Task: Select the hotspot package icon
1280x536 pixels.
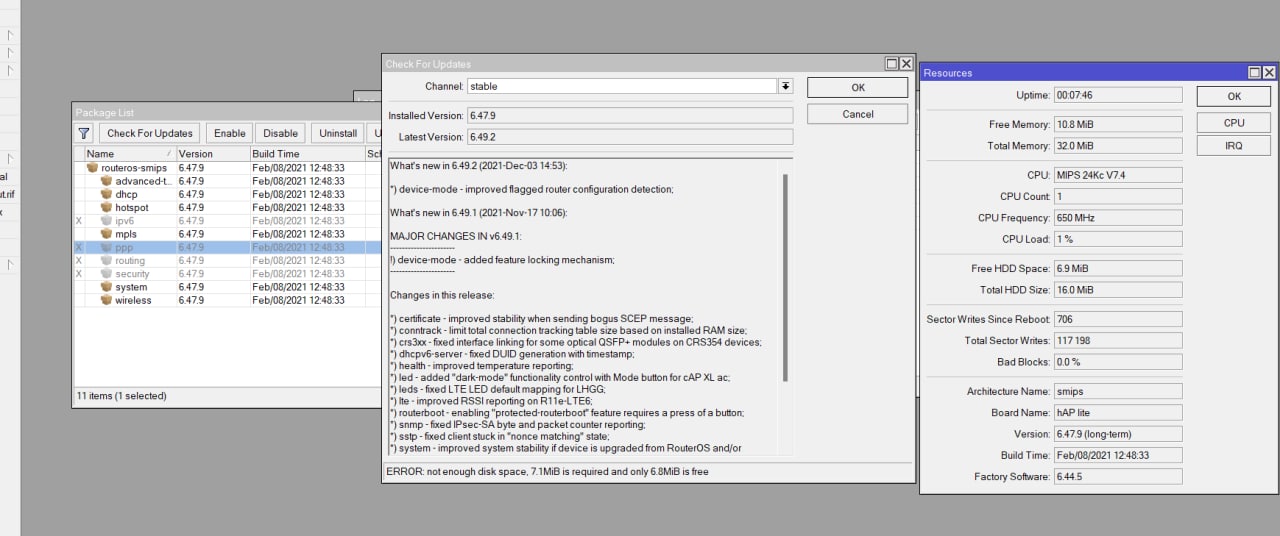Action: pos(106,207)
